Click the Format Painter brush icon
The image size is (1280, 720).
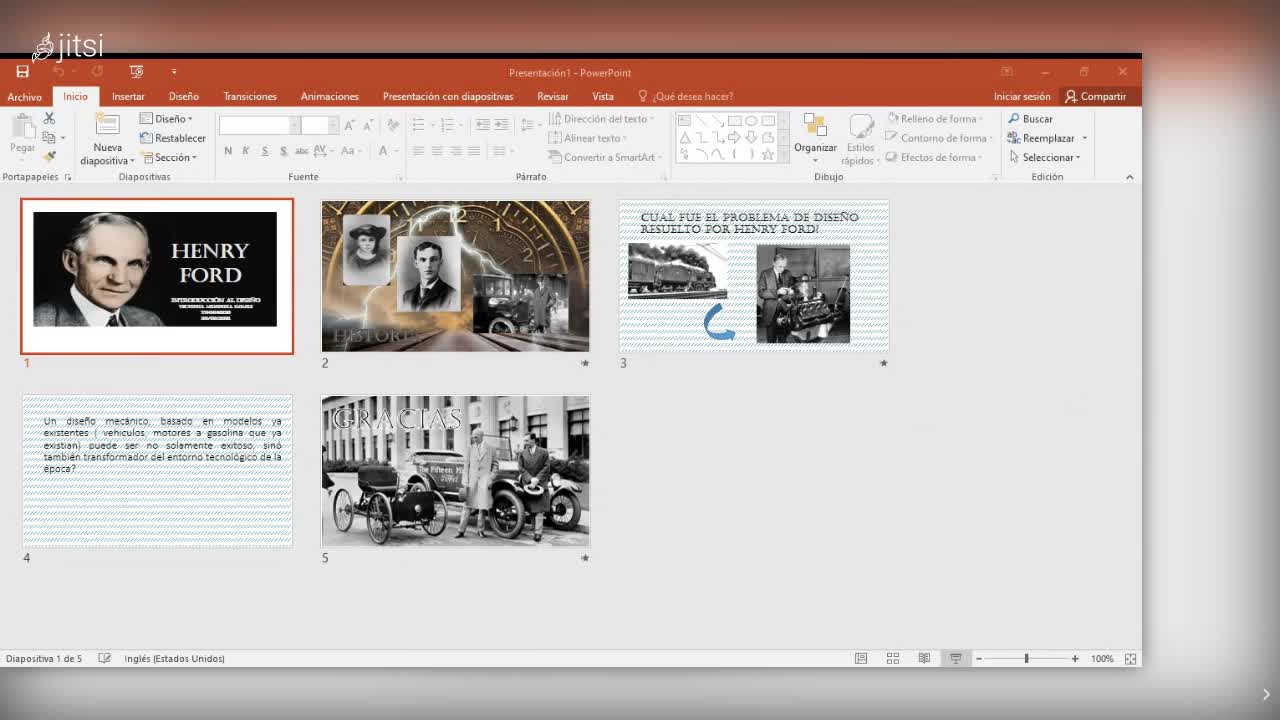[x=49, y=156]
